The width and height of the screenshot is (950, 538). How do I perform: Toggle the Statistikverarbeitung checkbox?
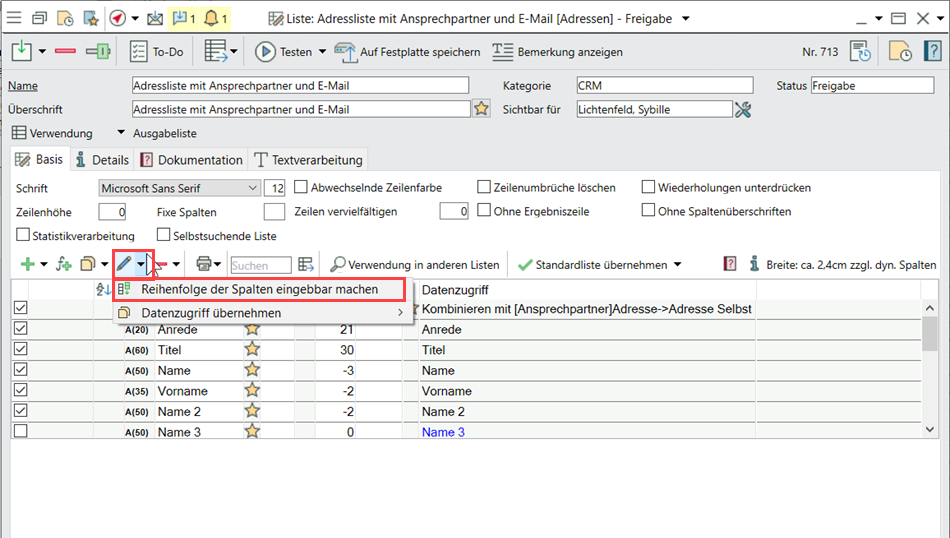23,235
